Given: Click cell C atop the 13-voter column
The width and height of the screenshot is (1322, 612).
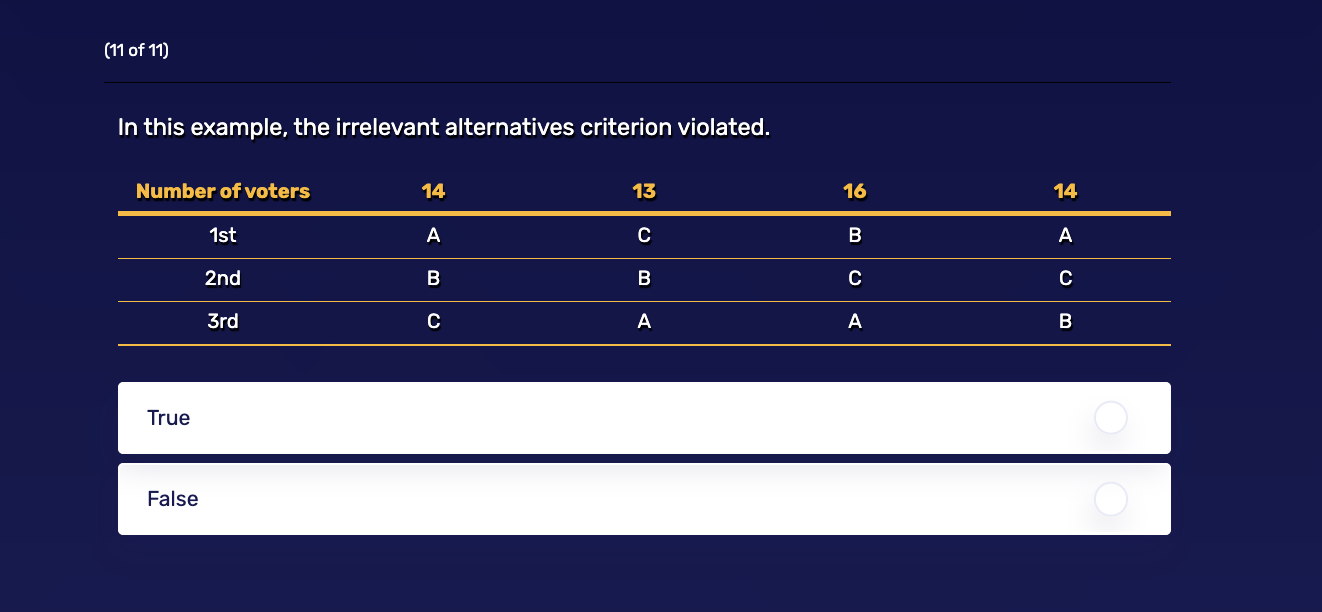Looking at the screenshot, I should coord(644,235).
